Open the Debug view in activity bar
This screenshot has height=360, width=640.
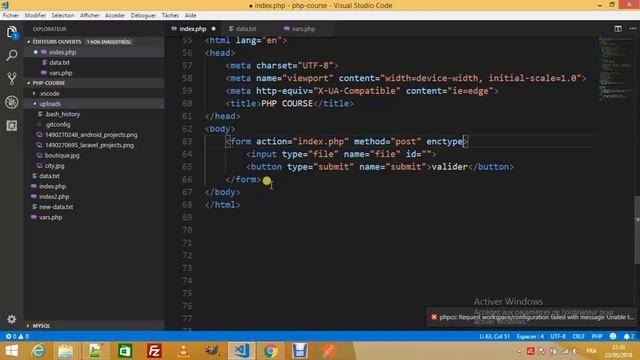(12, 102)
